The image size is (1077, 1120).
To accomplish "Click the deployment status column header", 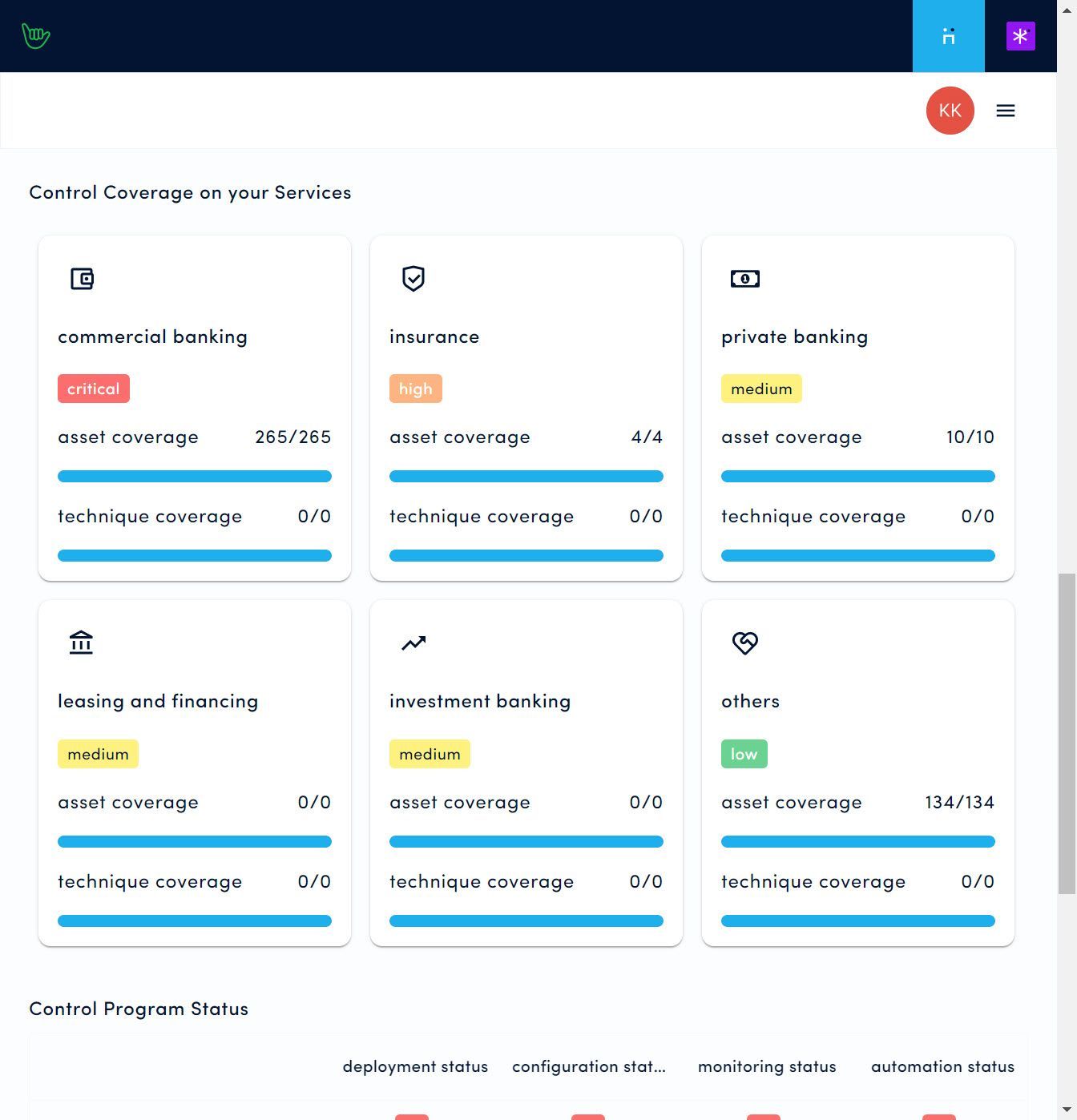I will pyautogui.click(x=415, y=1066).
